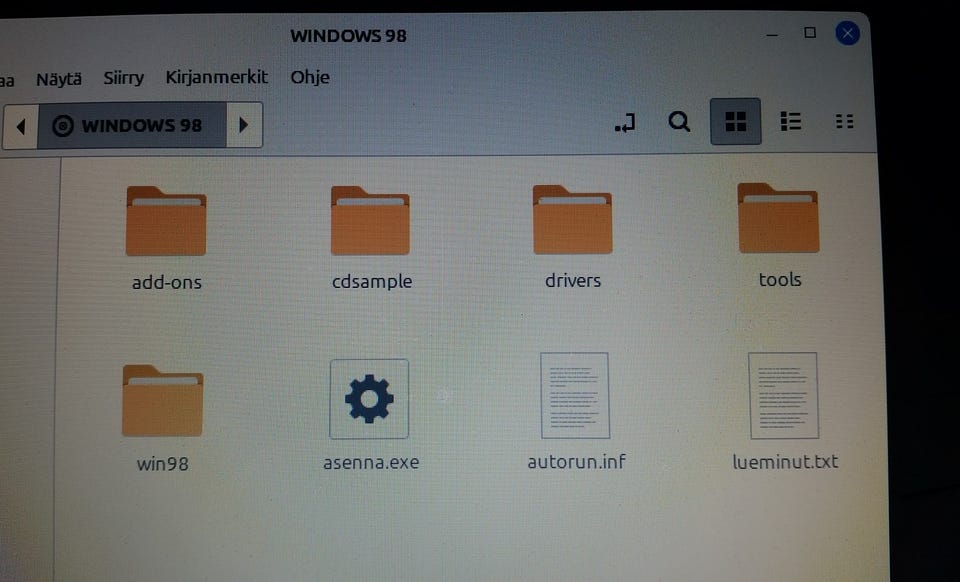Click the asenna.exe file name label
The width and height of the screenshot is (960, 582).
(x=371, y=462)
